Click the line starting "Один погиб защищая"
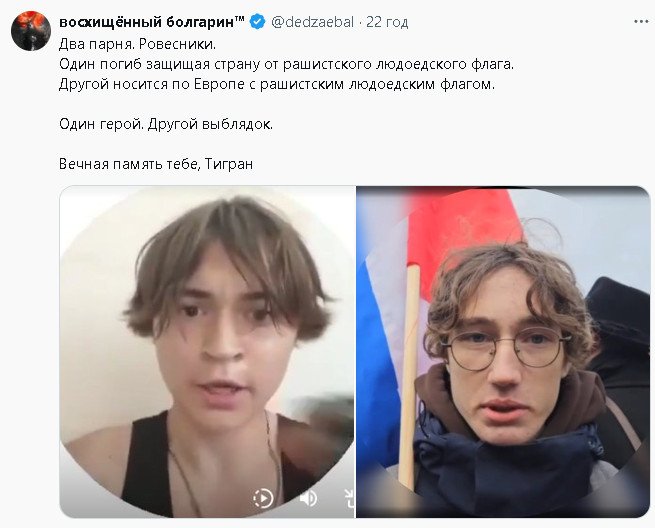 point(286,64)
